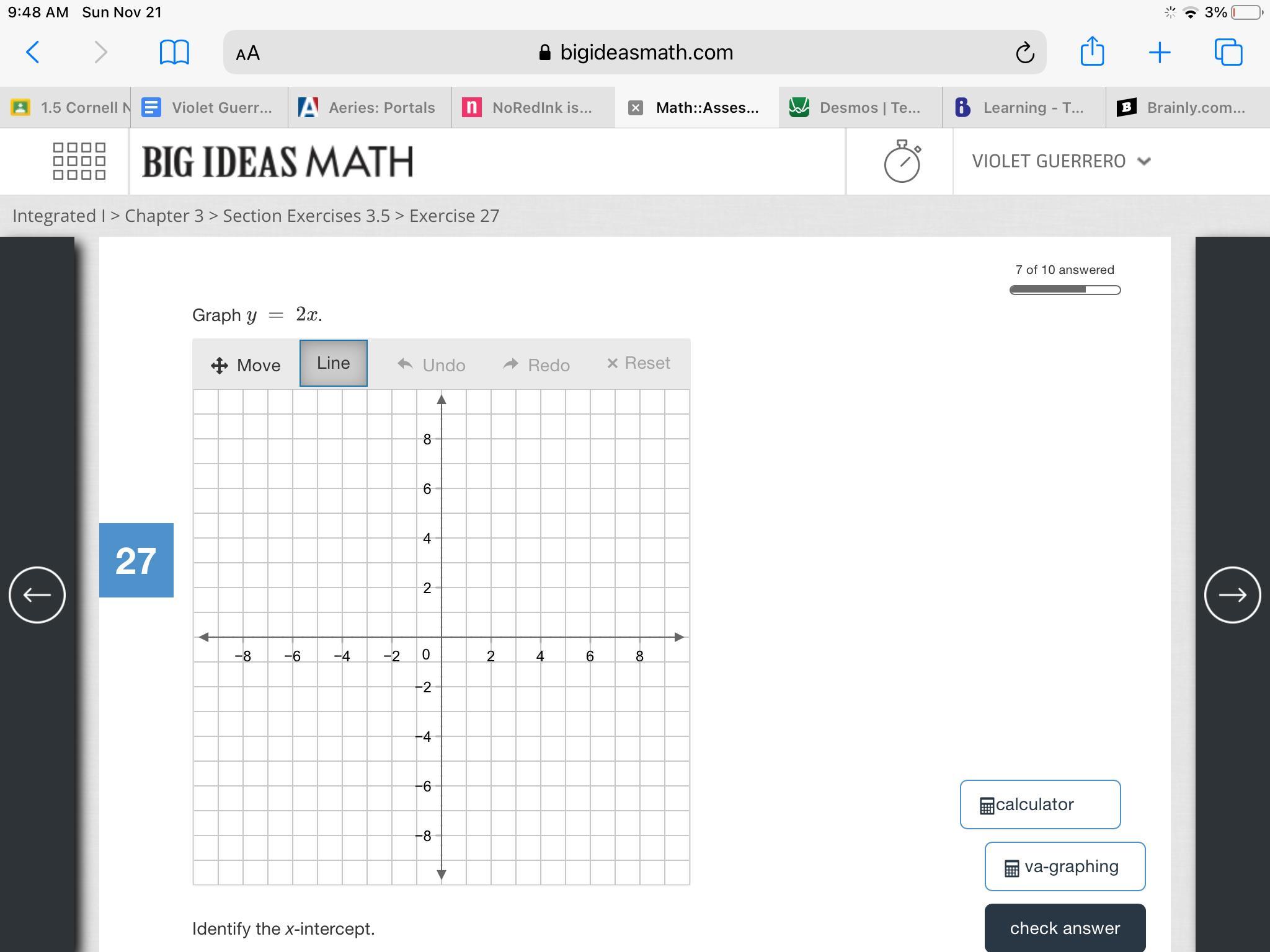Viewport: 1270px width, 952px height.
Task: Click the answered progress bar
Action: click(x=1065, y=290)
